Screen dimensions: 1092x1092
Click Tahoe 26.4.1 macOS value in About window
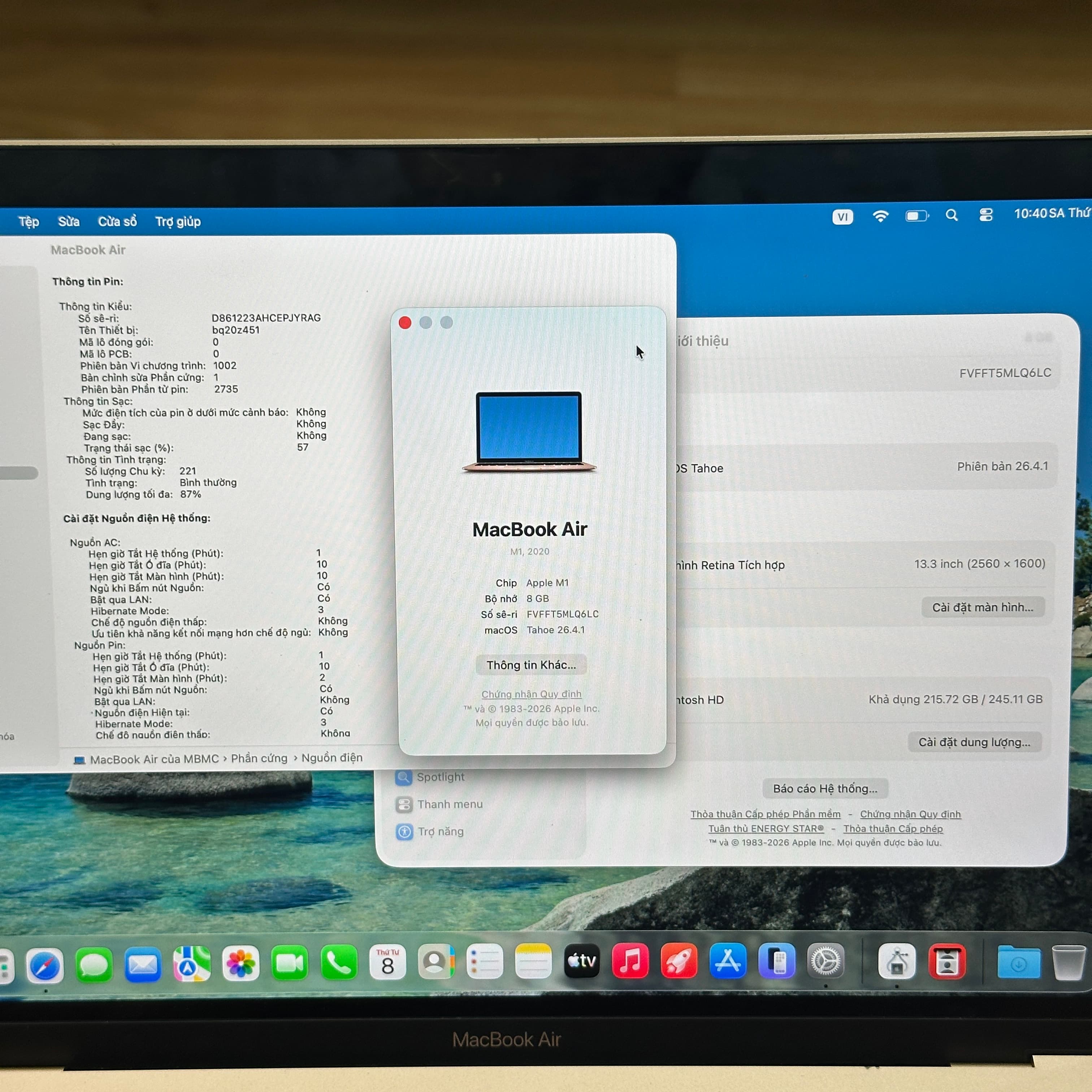coord(556,630)
